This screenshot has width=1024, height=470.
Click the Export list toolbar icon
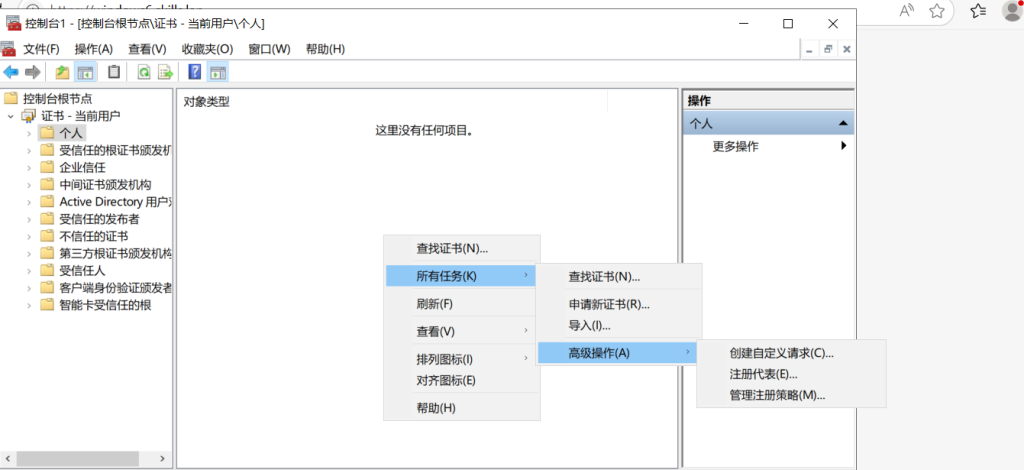pyautogui.click(x=166, y=72)
